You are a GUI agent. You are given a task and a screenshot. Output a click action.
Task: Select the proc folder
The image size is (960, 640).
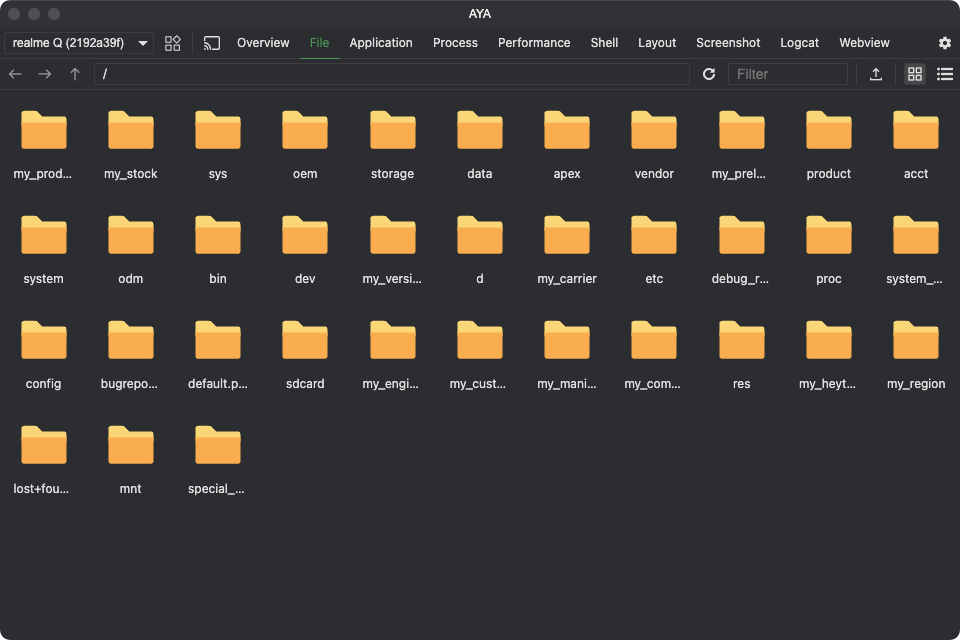(828, 250)
